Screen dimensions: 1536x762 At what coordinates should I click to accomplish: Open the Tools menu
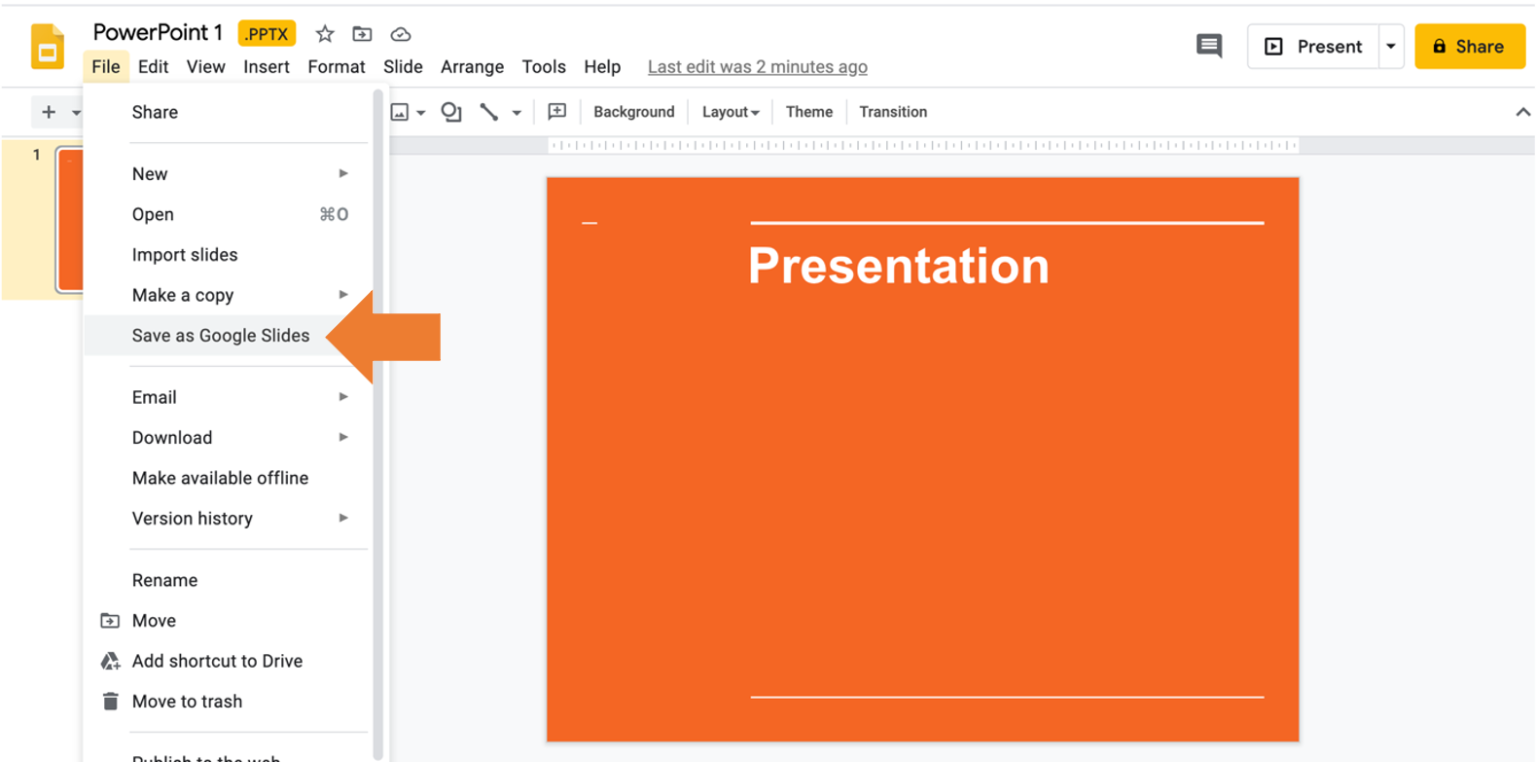coord(543,66)
